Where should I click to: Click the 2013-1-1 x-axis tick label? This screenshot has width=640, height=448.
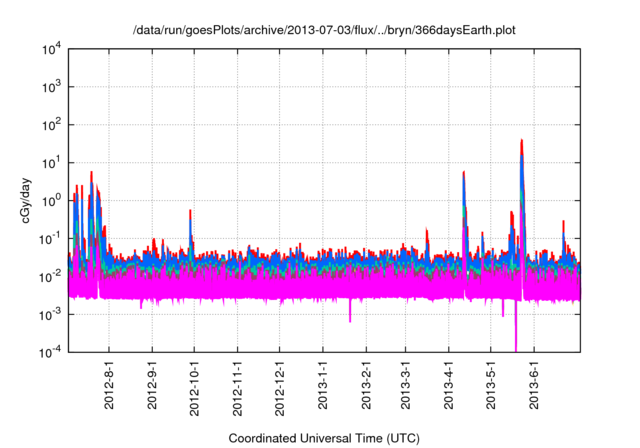[x=322, y=385]
